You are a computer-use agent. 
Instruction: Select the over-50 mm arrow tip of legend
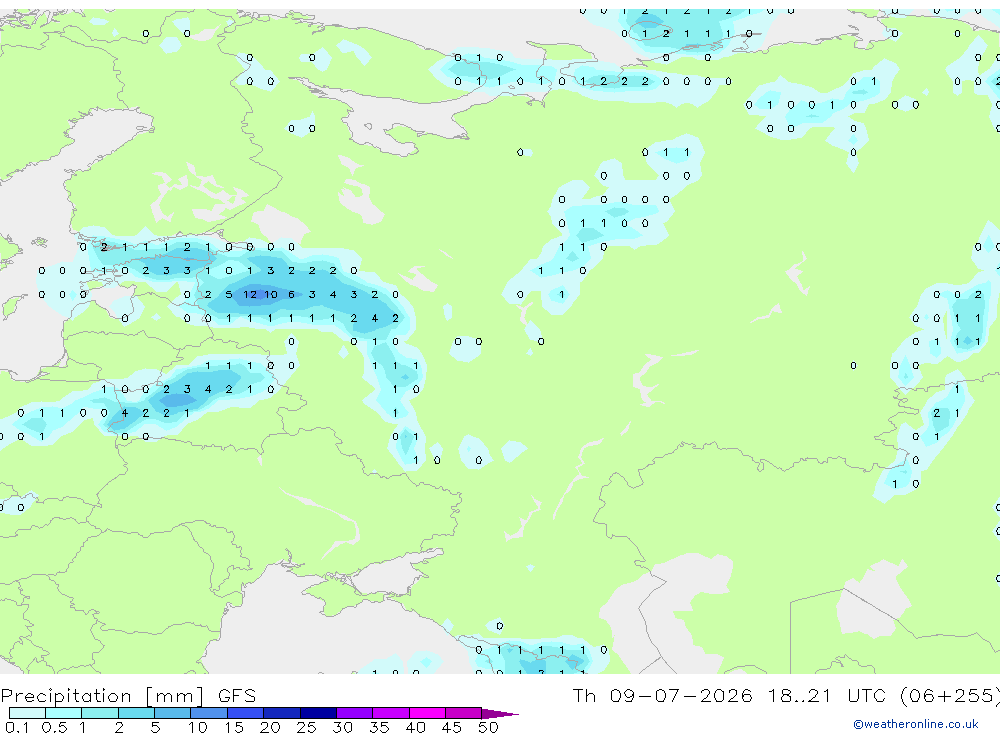pos(499,714)
